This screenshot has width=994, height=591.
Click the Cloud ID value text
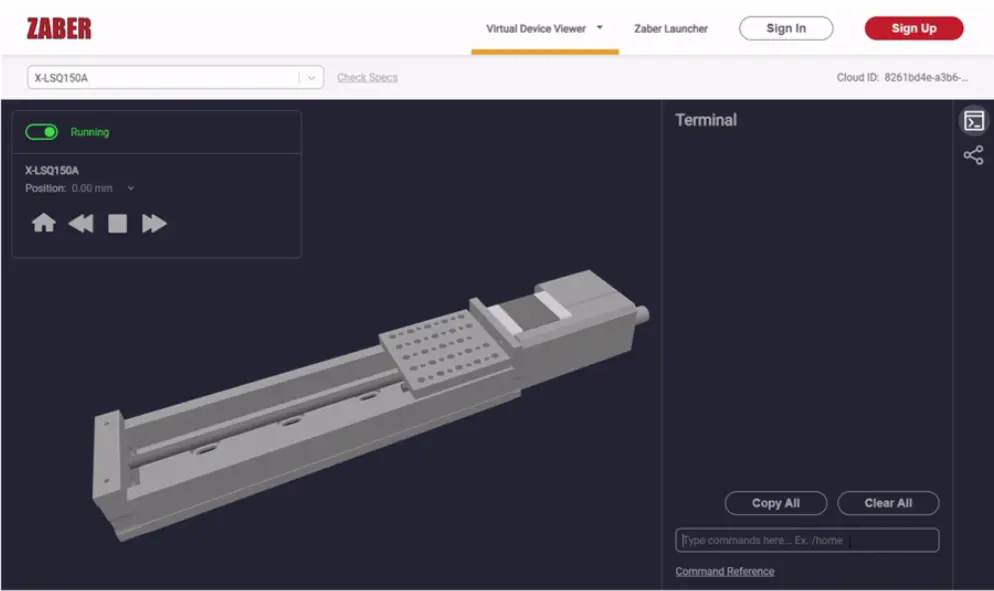coord(926,77)
